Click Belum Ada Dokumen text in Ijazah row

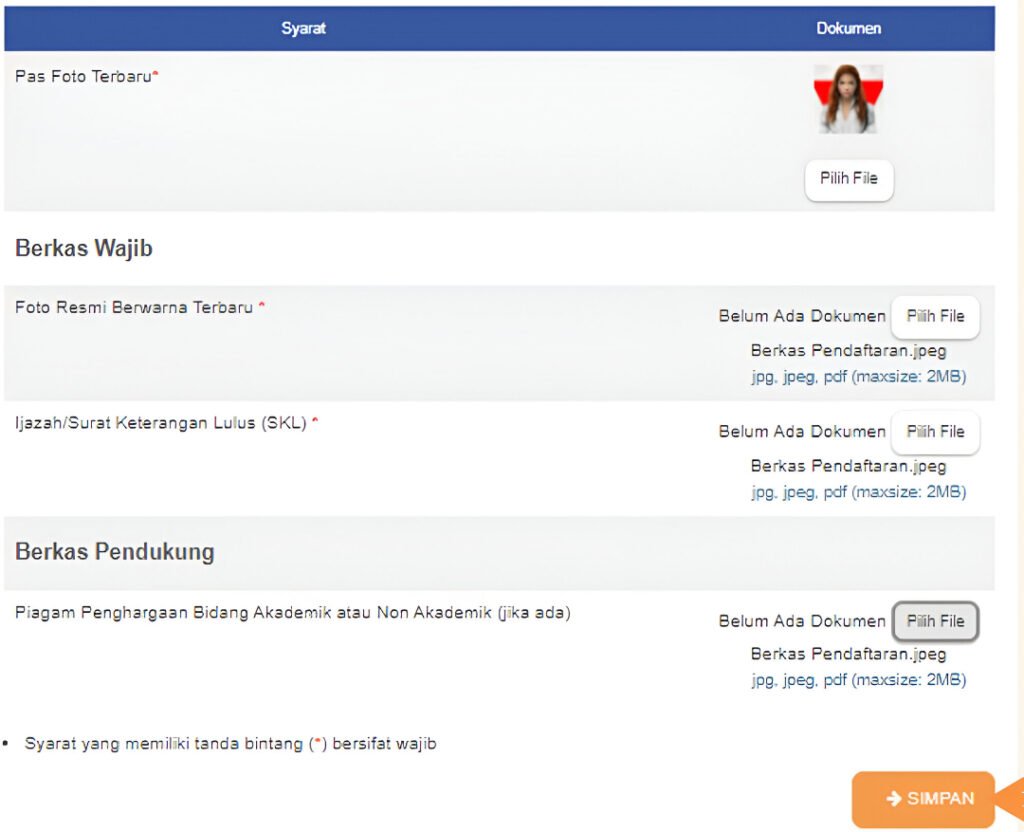(802, 432)
